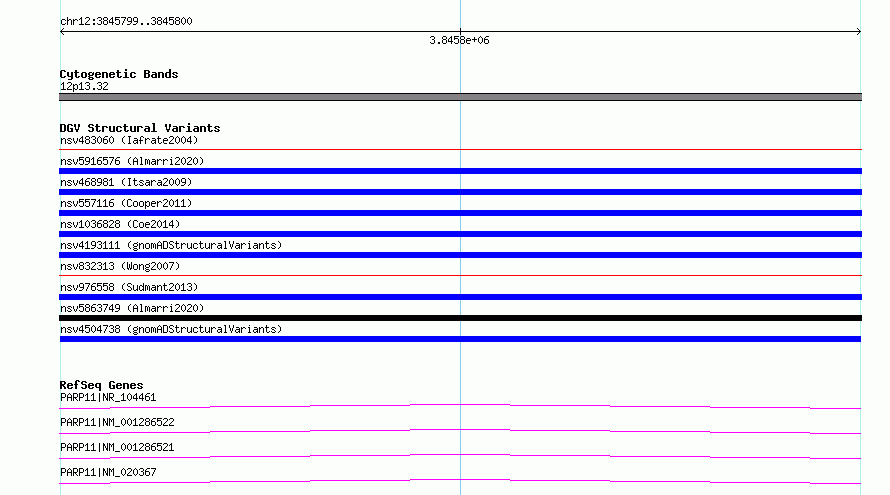Click the right arrowhead of the ruler
Screen dimensions: 890x495
pos(858,32)
